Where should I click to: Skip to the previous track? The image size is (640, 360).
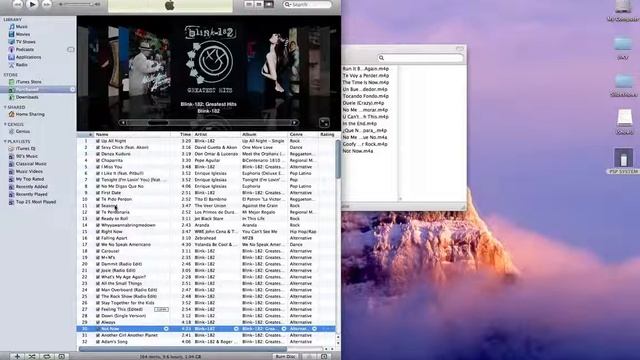17,4
